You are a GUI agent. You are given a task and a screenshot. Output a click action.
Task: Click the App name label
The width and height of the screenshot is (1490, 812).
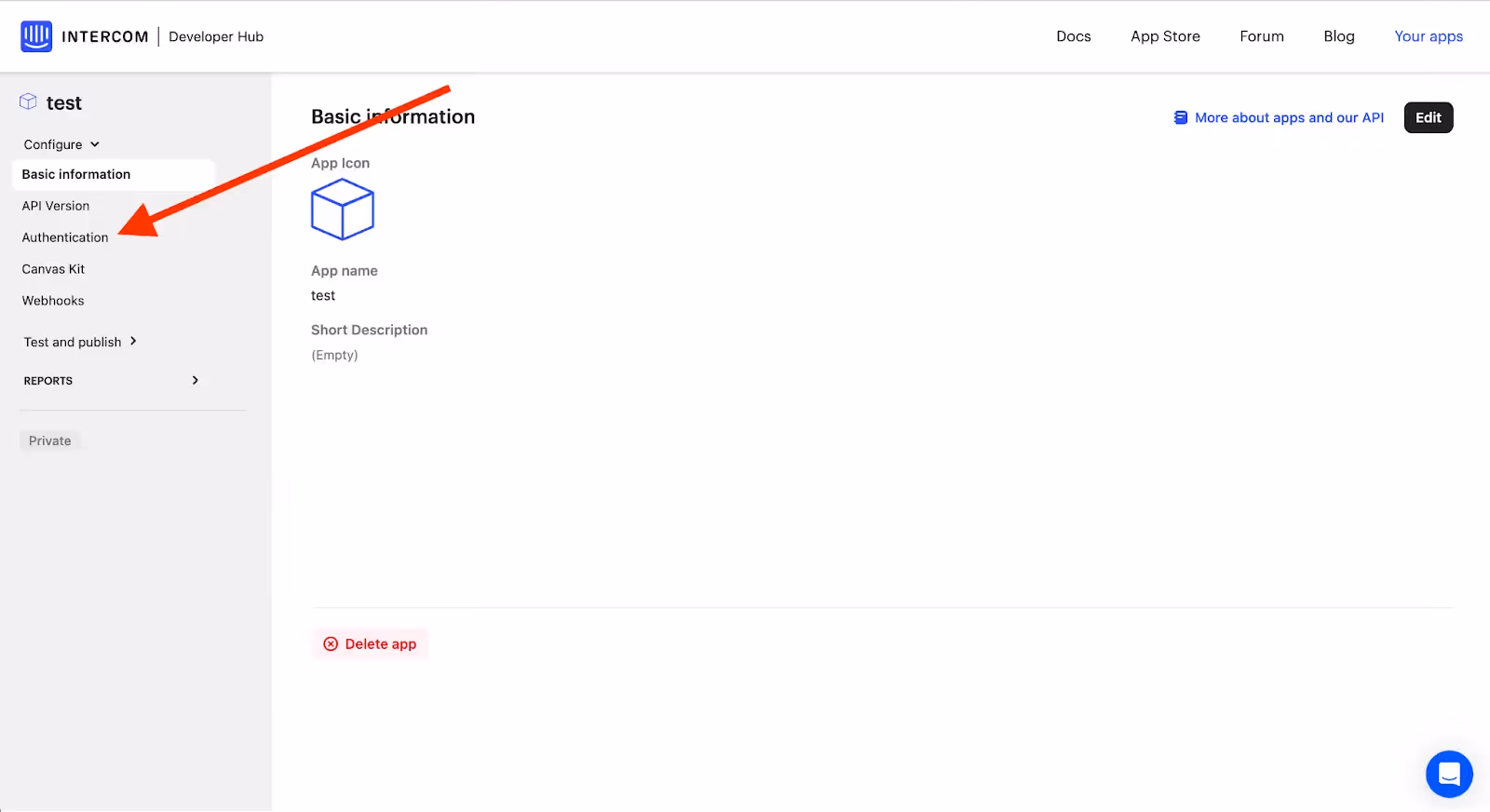pos(345,271)
